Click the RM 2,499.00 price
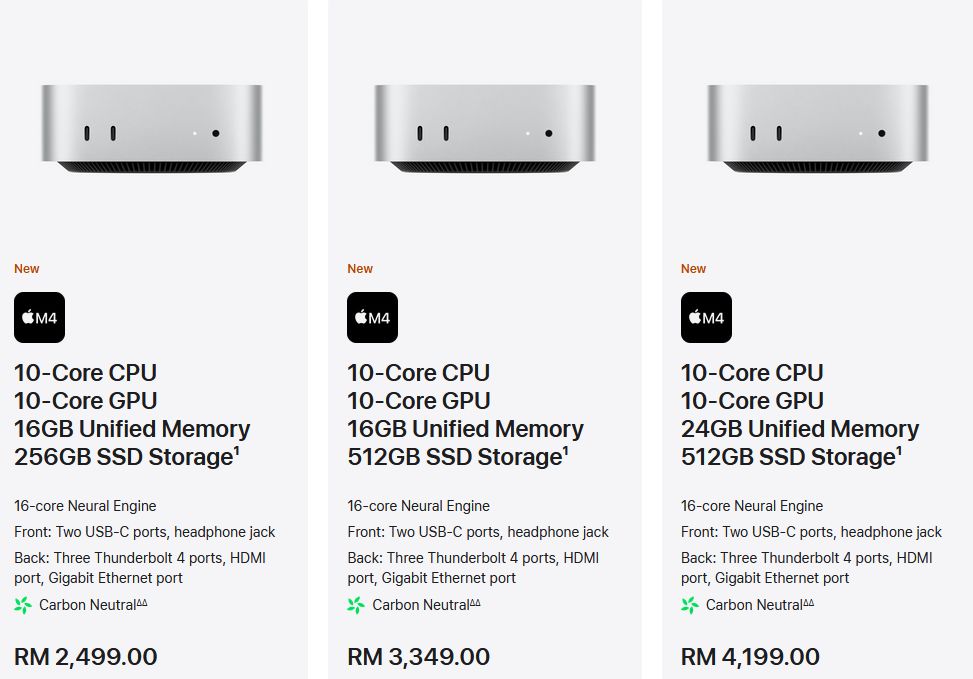973x679 pixels. 86,657
